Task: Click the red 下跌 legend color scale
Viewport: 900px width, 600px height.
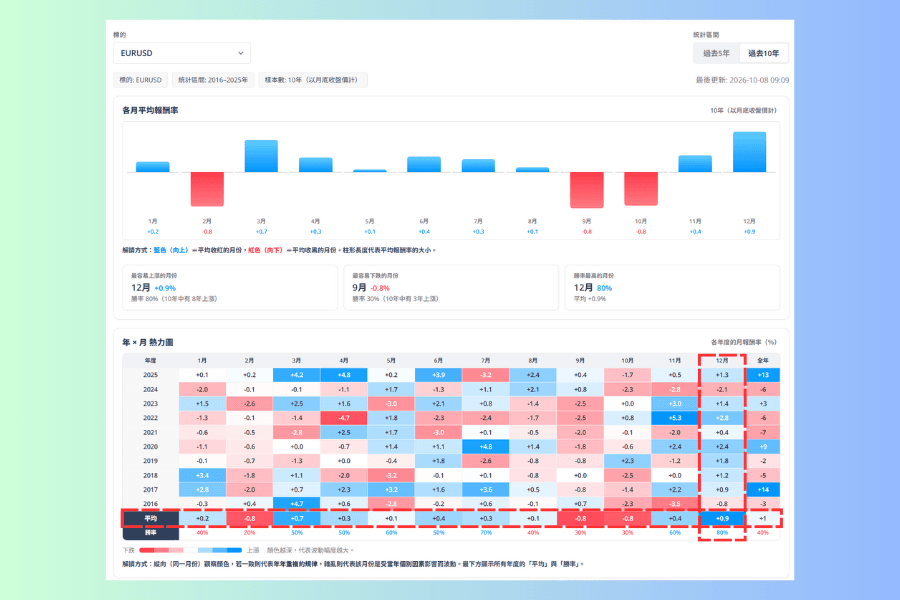Action: click(x=161, y=550)
